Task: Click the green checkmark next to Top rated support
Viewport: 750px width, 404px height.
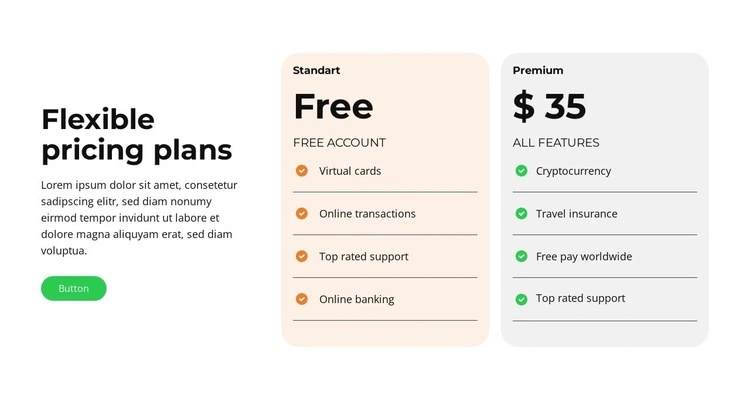Action: click(521, 299)
